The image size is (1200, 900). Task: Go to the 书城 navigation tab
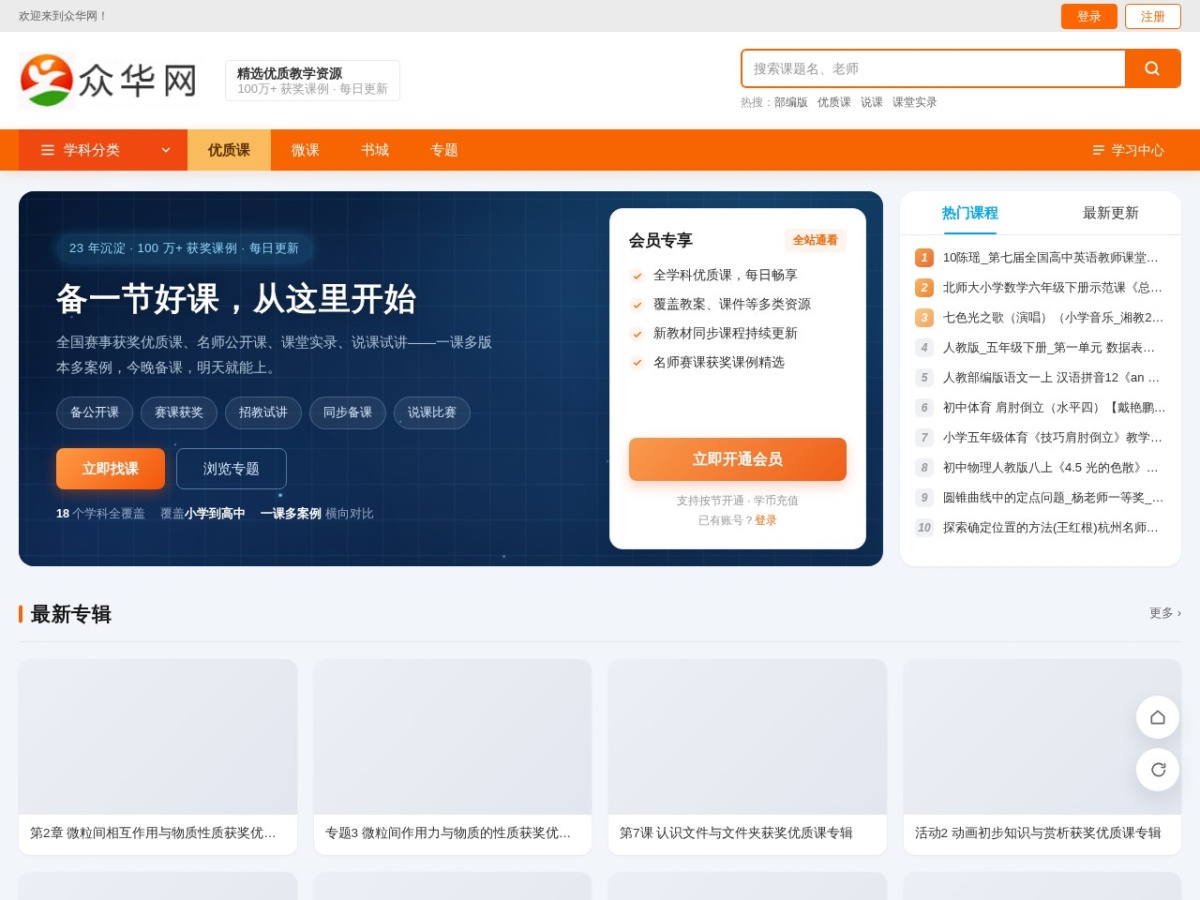click(375, 150)
